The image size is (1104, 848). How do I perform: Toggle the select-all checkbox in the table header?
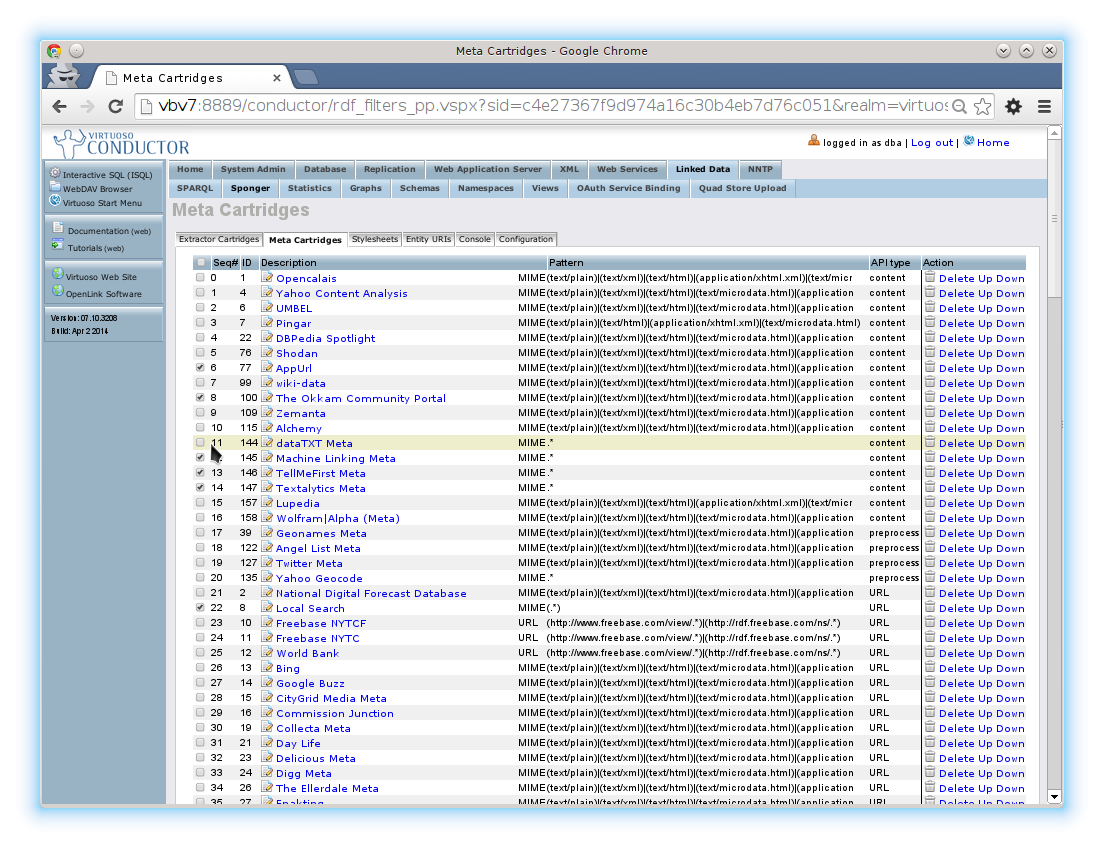tap(201, 262)
